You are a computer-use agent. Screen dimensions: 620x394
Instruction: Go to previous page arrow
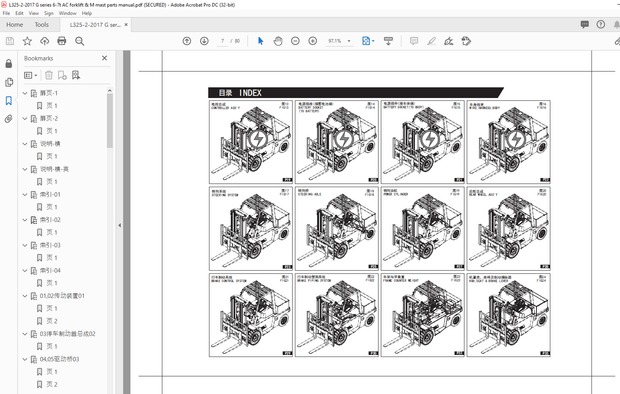click(187, 41)
